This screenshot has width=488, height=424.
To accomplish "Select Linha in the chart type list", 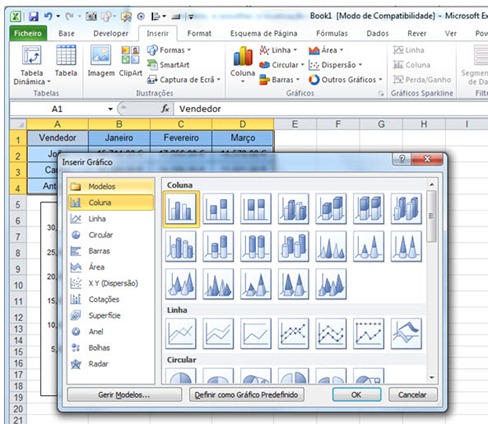I will point(111,219).
